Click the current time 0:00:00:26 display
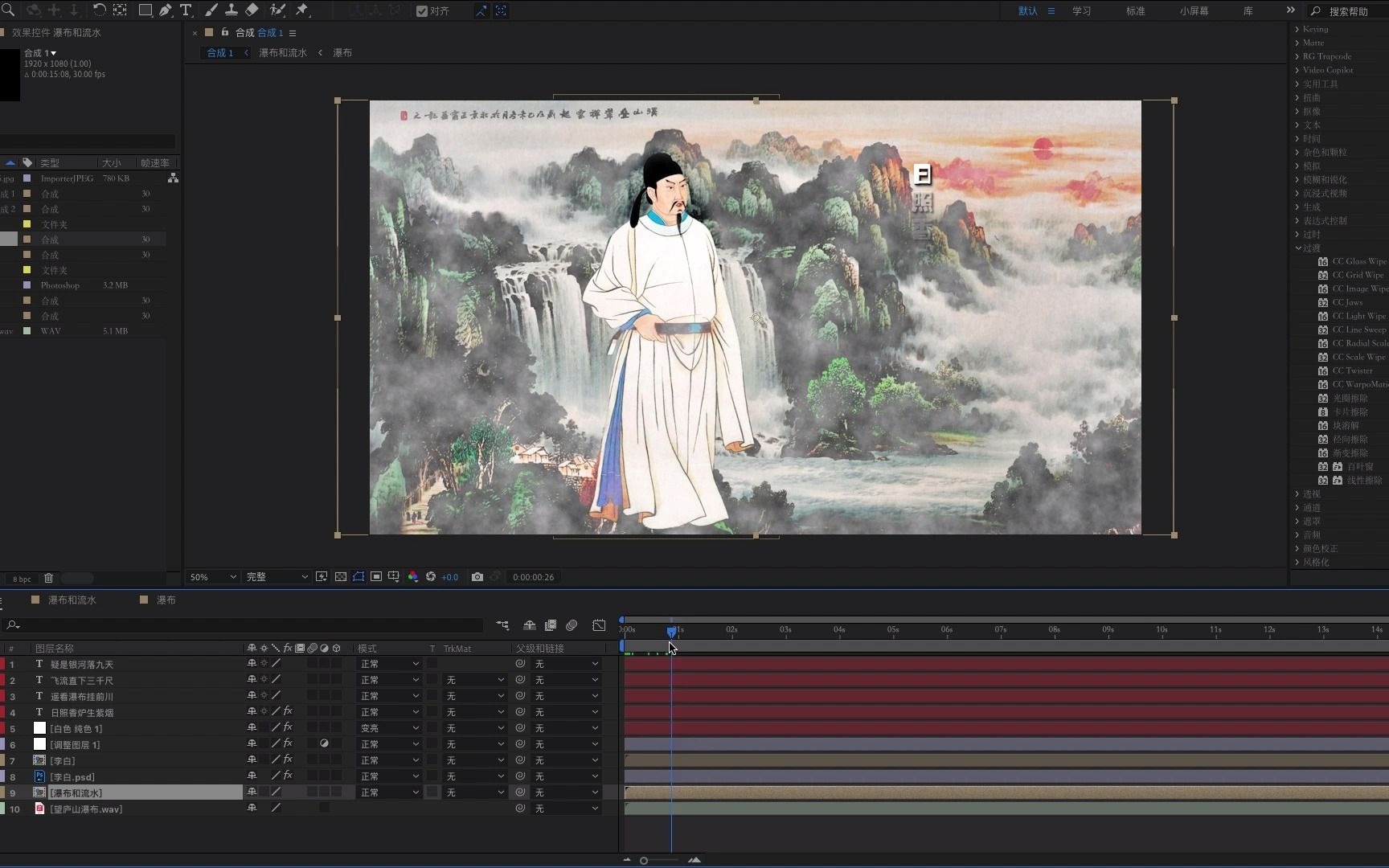The height and width of the screenshot is (868, 1389). [534, 577]
